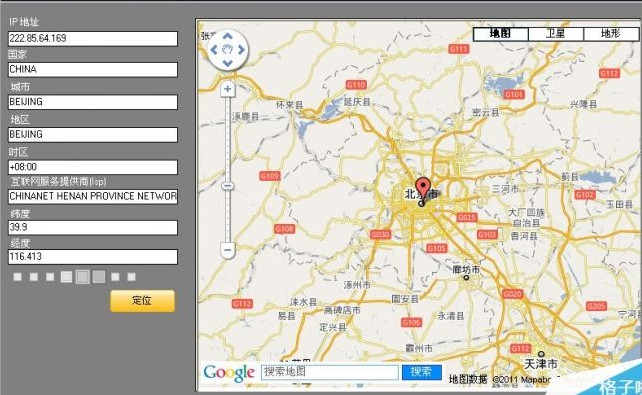Click the yellow 定位 locate button
Screen dimensions: 642x395
click(142, 301)
